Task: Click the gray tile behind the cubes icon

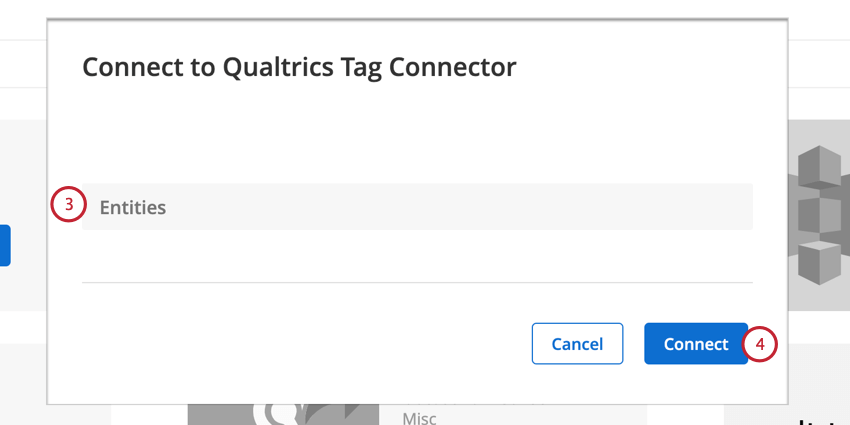Action: 819,215
